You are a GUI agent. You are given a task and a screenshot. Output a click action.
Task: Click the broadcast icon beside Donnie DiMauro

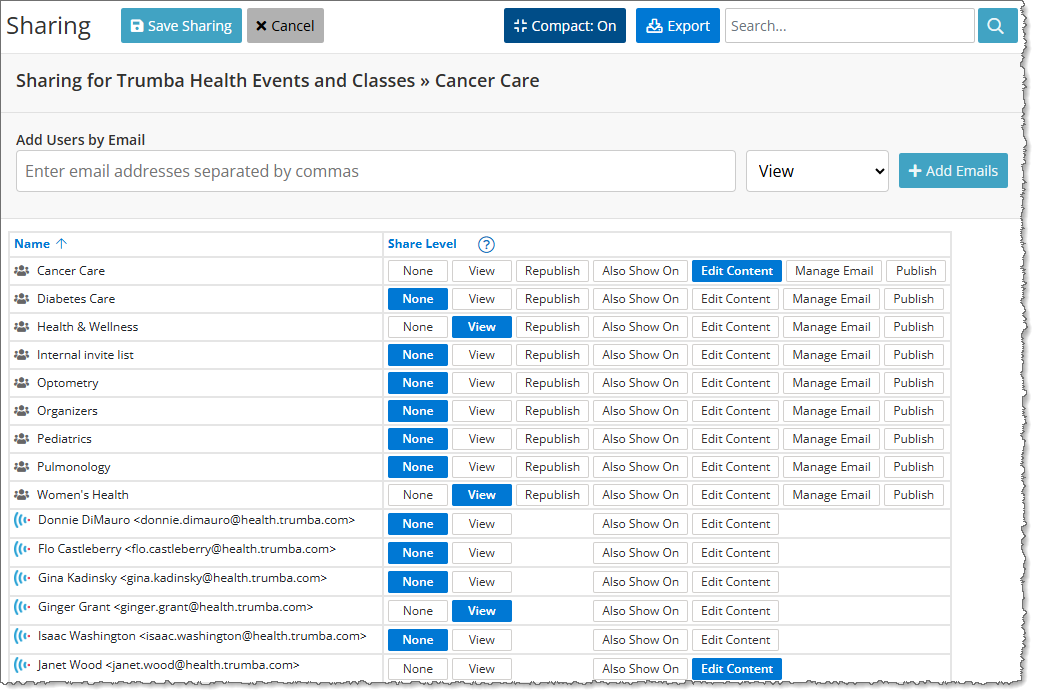[x=22, y=524]
